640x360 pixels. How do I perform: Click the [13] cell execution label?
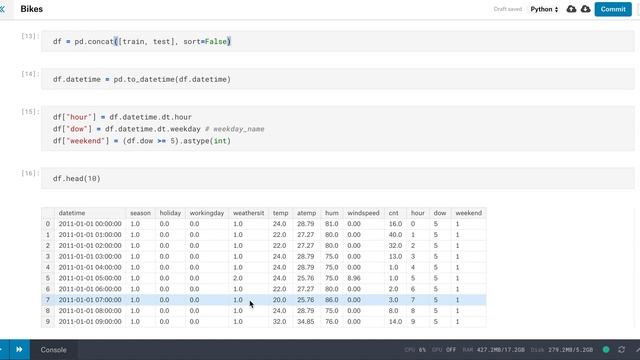click(30, 36)
